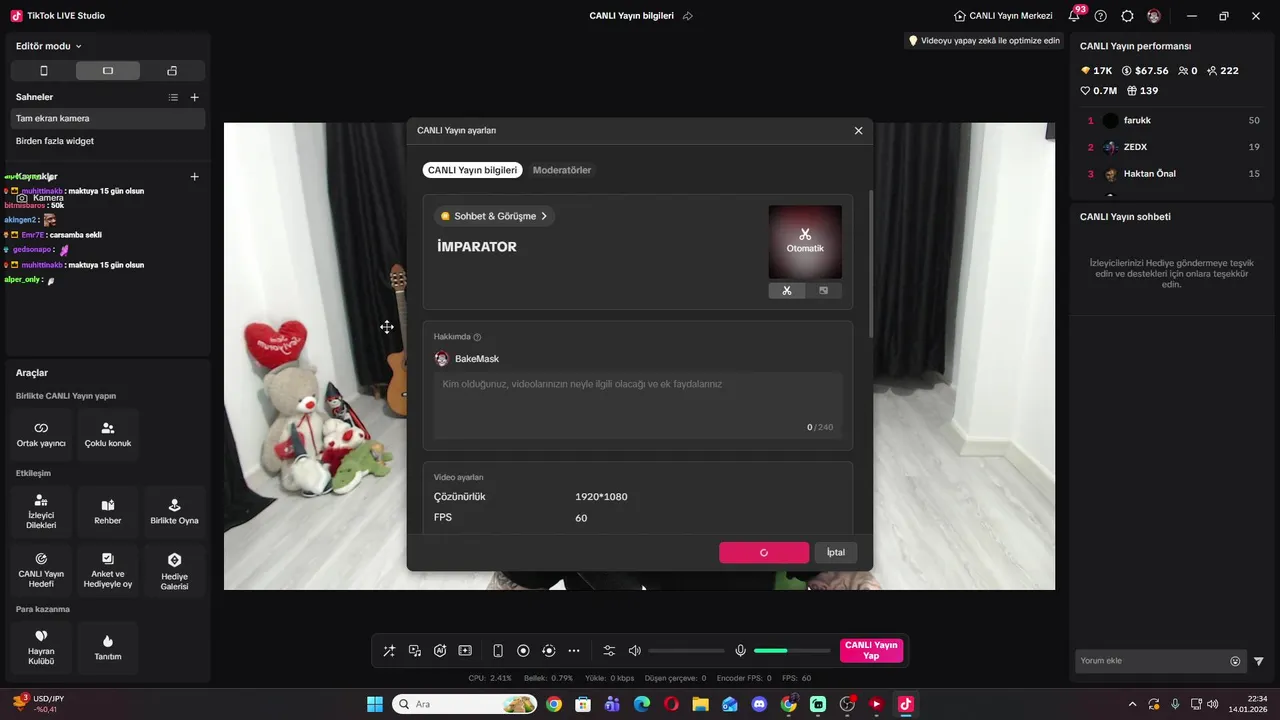Open the chat filter funnel icon
Screen dimensions: 1280x720
[x=1259, y=661]
